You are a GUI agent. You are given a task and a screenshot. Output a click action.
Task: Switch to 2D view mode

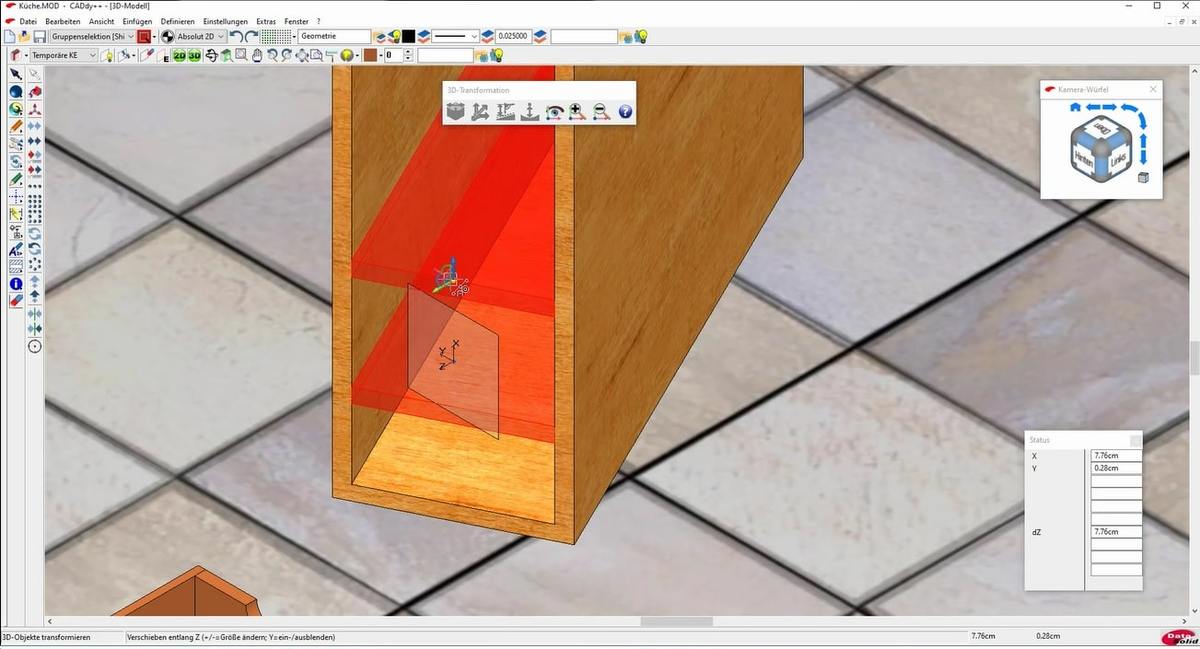(179, 56)
